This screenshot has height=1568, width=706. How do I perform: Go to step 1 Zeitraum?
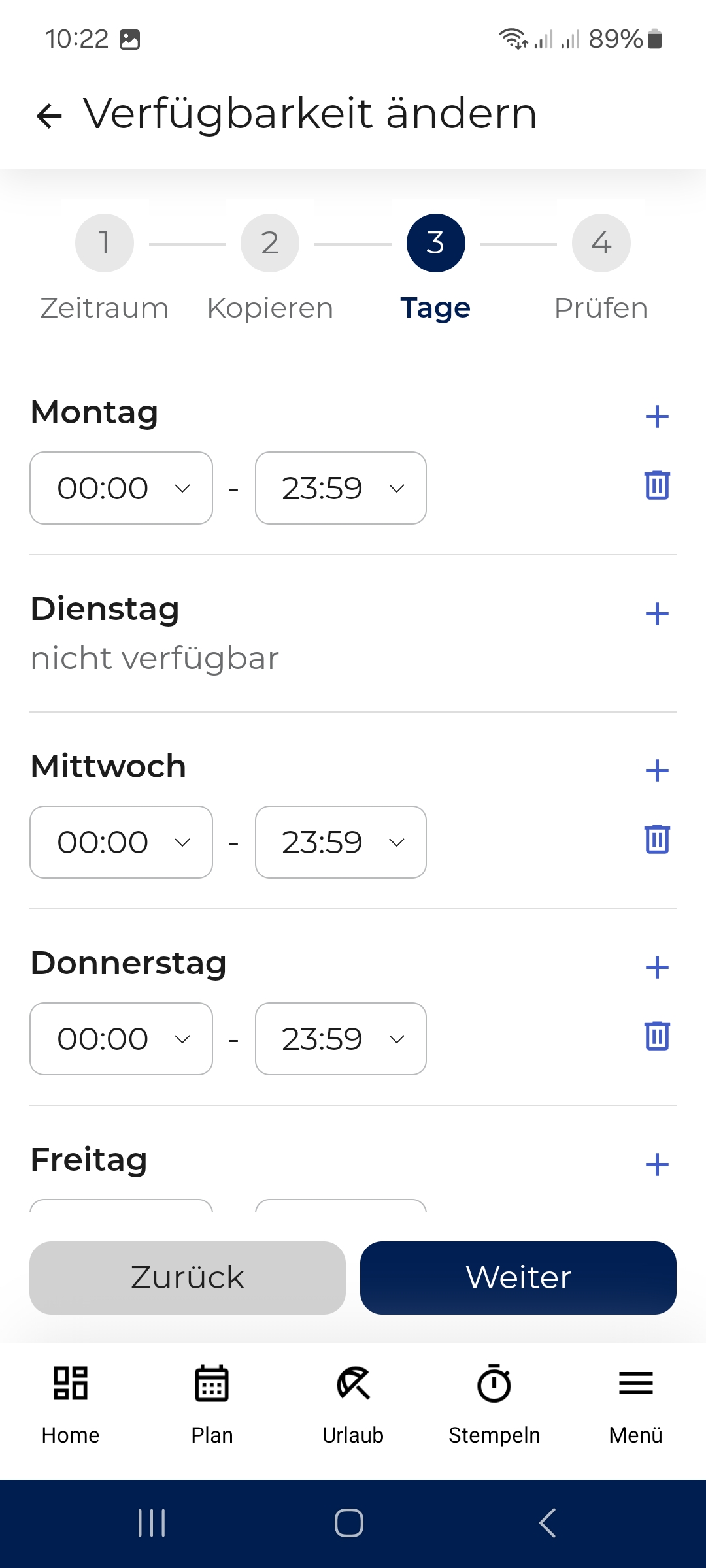105,243
